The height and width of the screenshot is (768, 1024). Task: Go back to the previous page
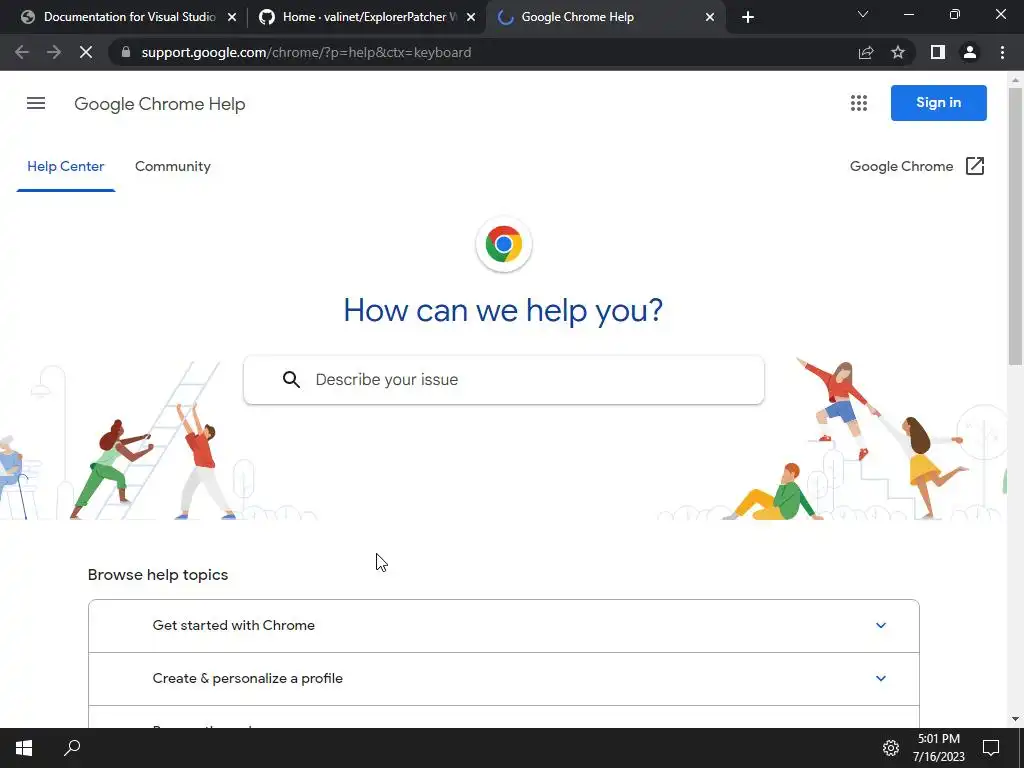22,52
